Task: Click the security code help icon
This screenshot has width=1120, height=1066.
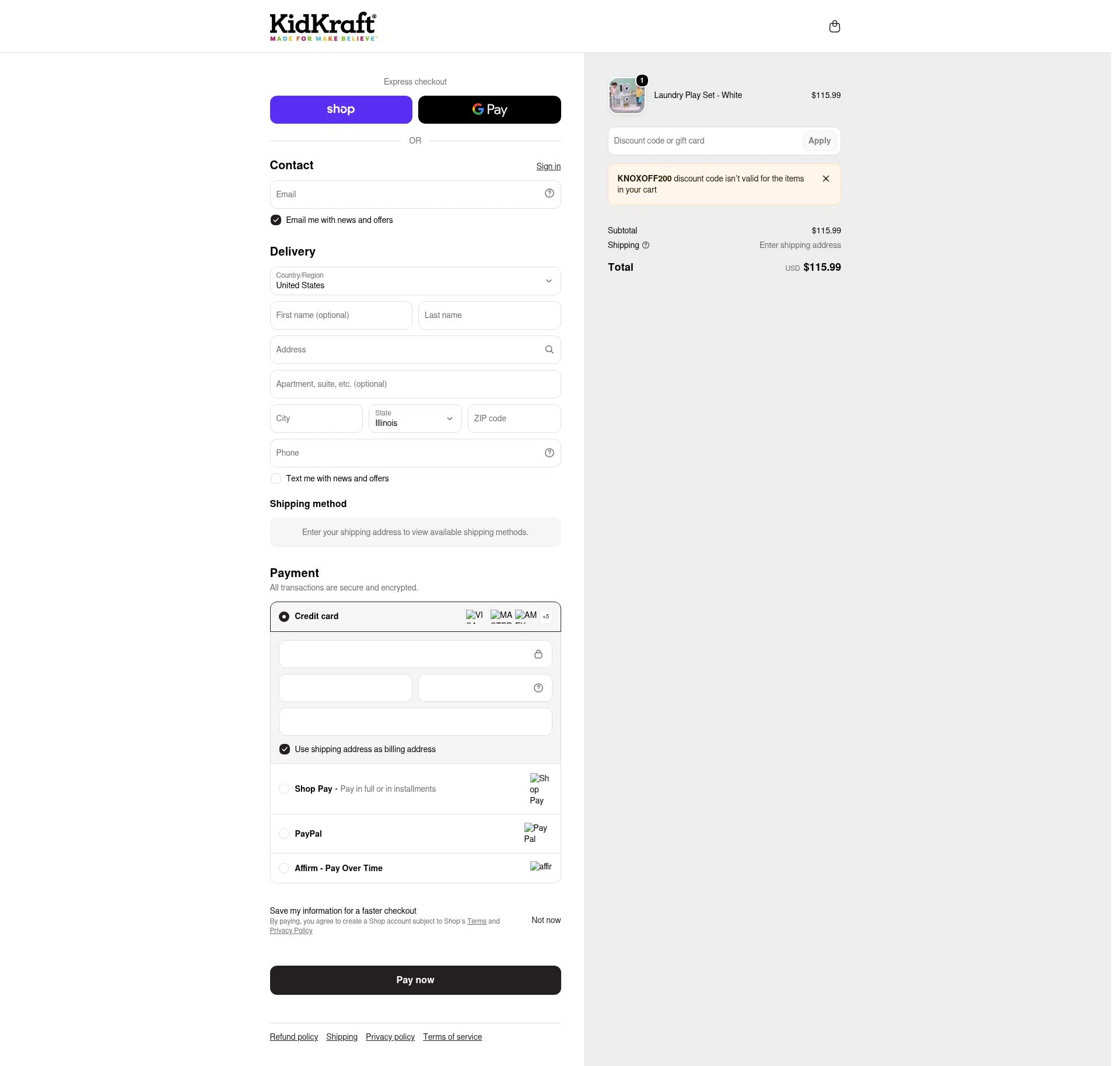Action: coord(538,688)
